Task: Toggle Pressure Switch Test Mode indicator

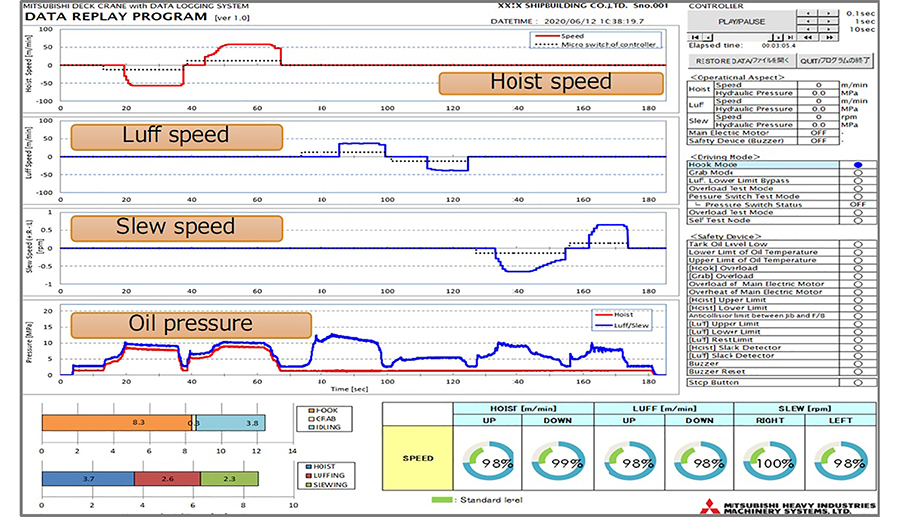Action: (858, 196)
